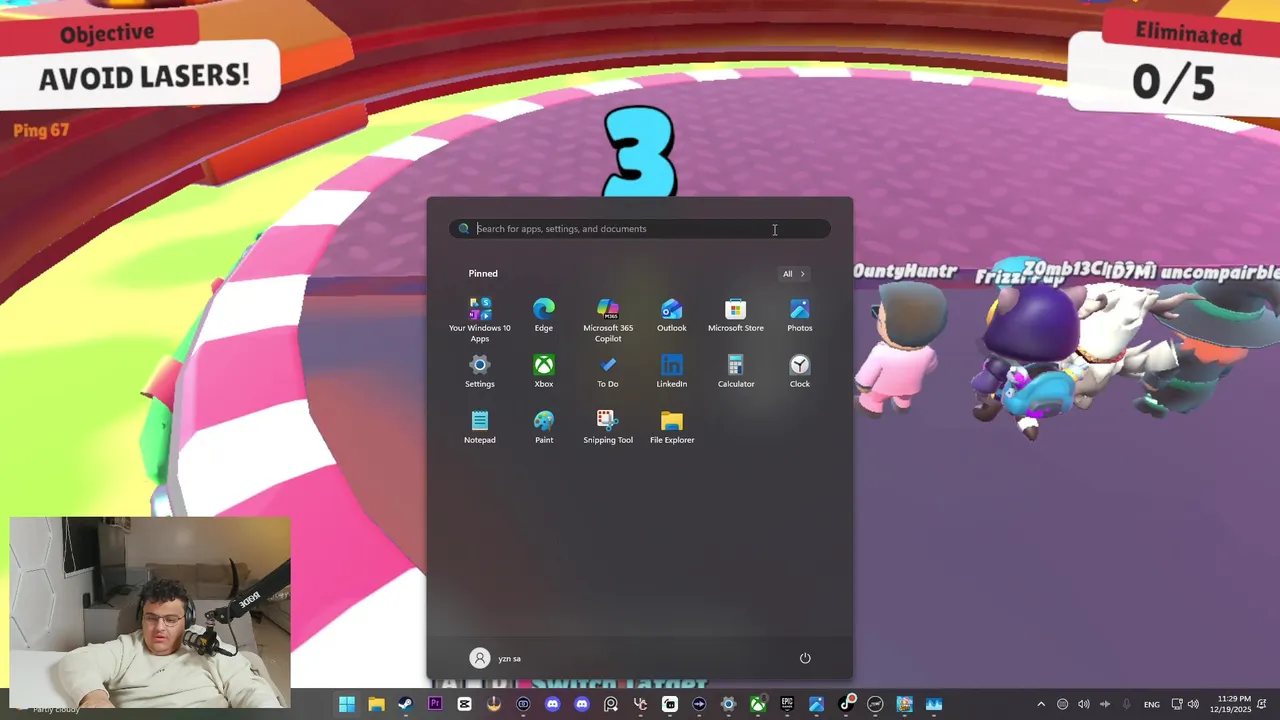Launch Edge from pinned apps
Image resolution: width=1280 pixels, height=720 pixels.
click(544, 315)
